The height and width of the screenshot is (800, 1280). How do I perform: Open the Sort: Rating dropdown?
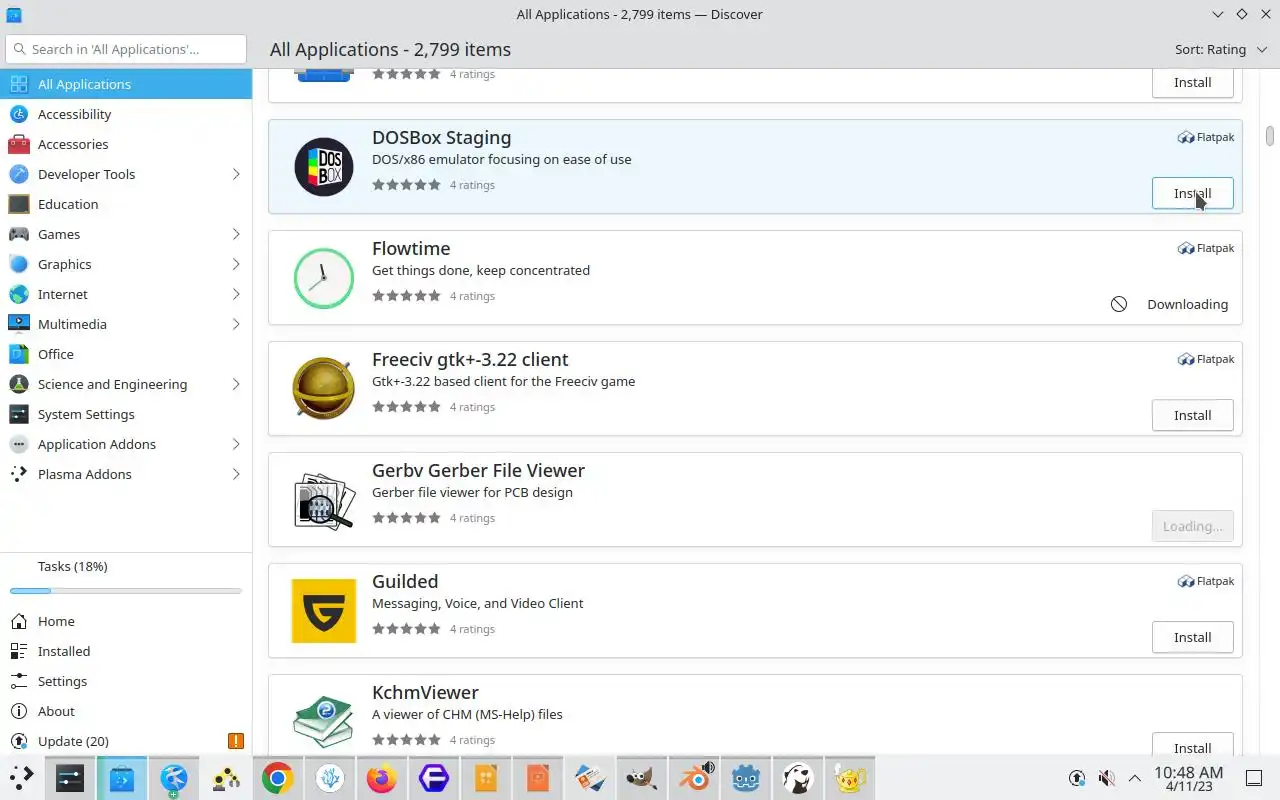[x=1221, y=49]
